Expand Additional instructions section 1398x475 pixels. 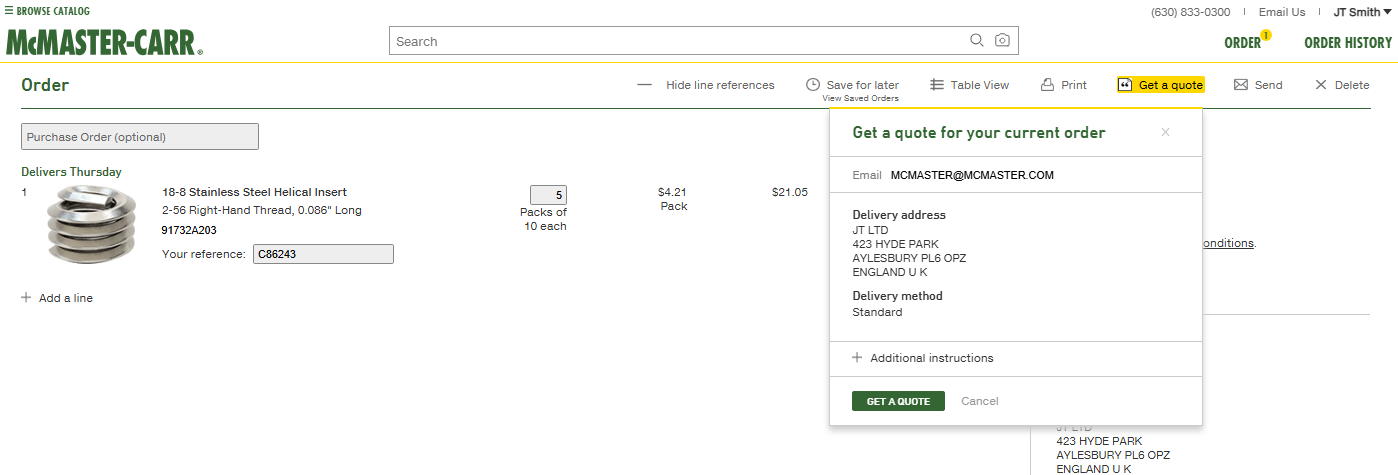pos(922,358)
